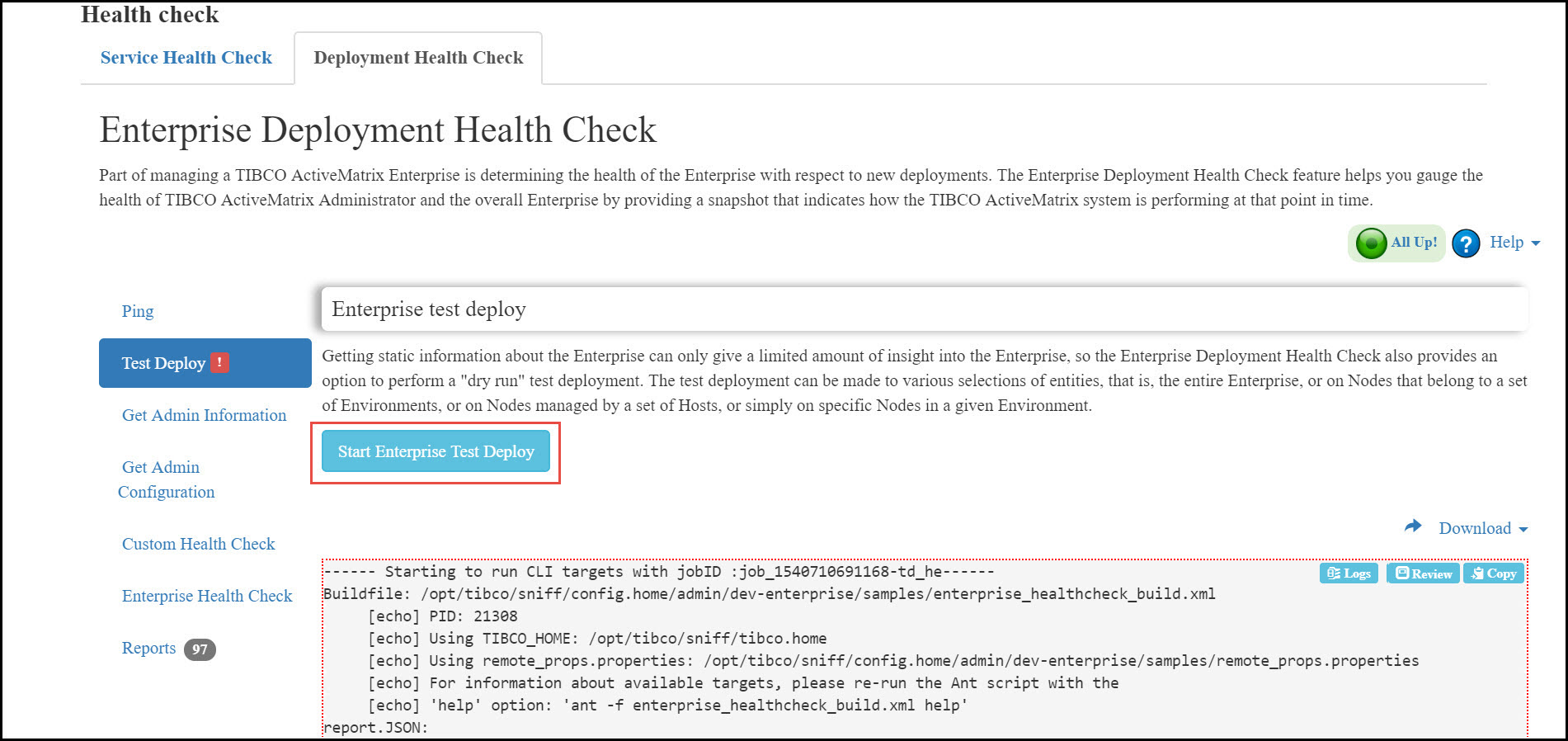This screenshot has width=1568, height=741.
Task: Click the Enterprise test deploy header panel
Action: (924, 309)
